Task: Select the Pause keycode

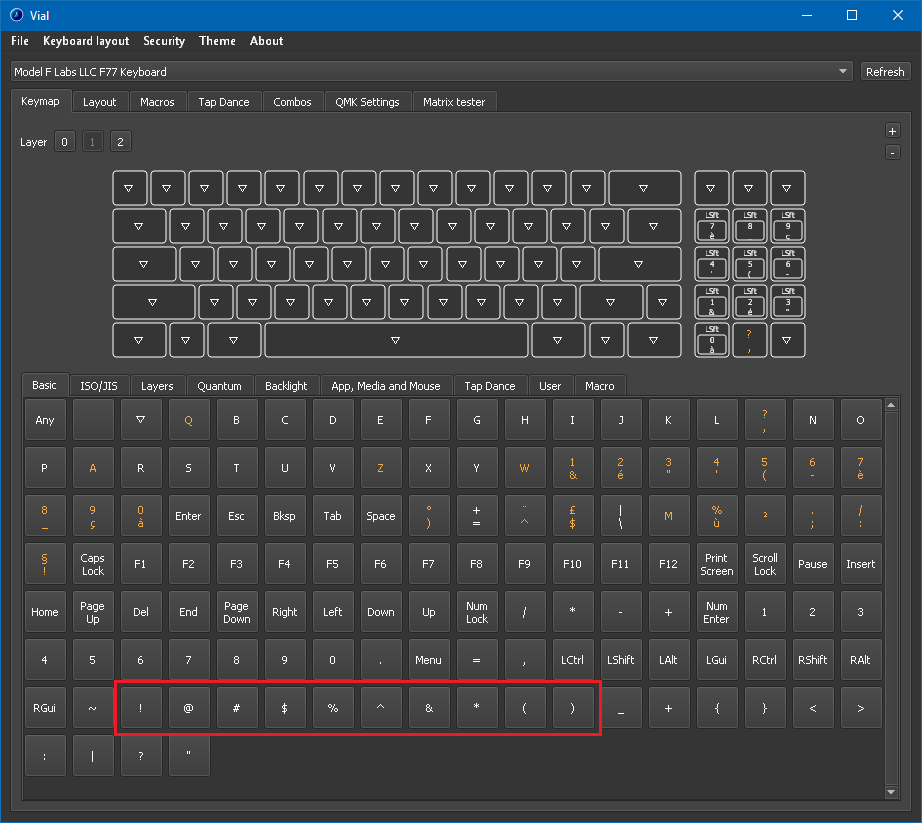Action: pyautogui.click(x=813, y=563)
